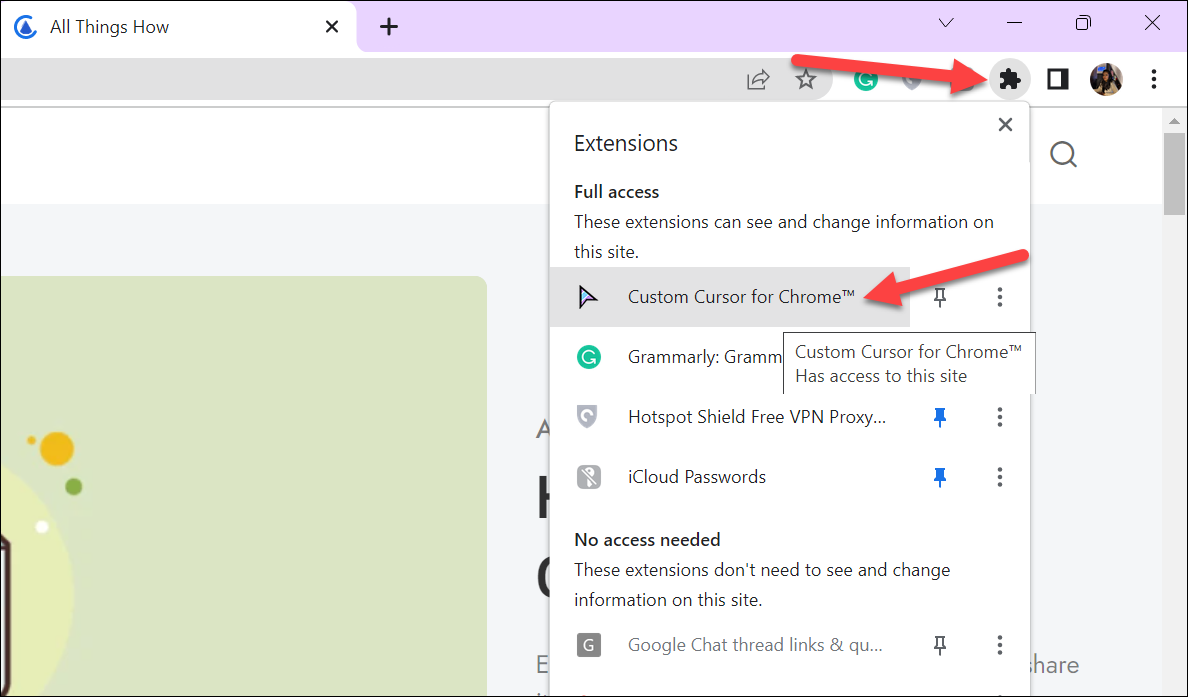Viewport: 1188px width, 697px height.
Task: Open more options for Hotspot Shield
Action: coord(999,417)
